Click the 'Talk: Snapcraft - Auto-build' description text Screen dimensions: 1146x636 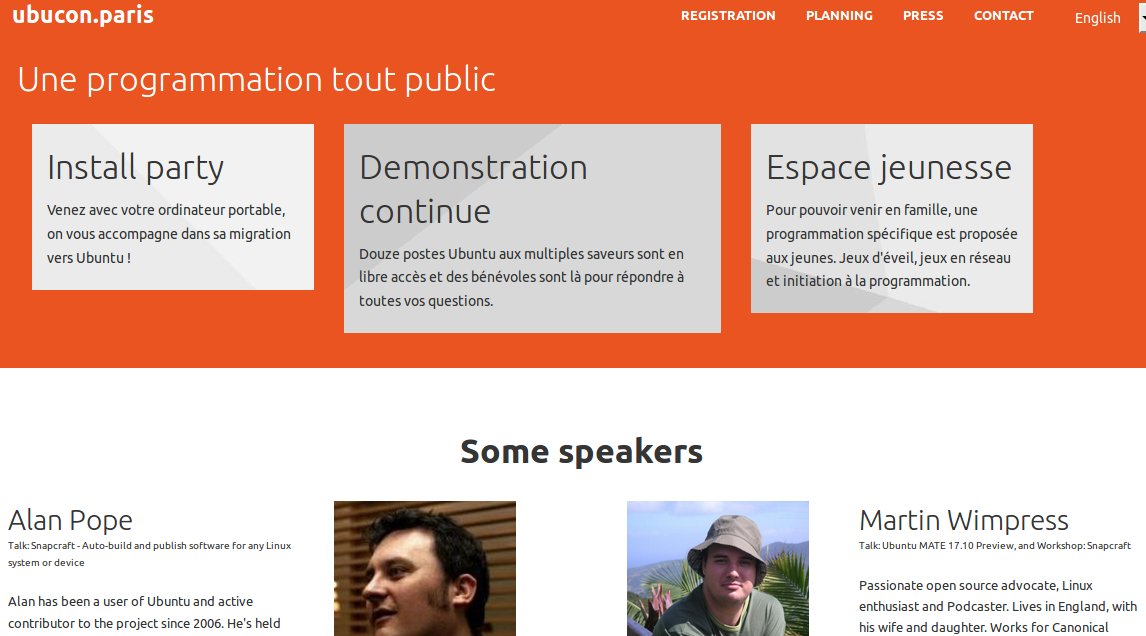tap(150, 554)
